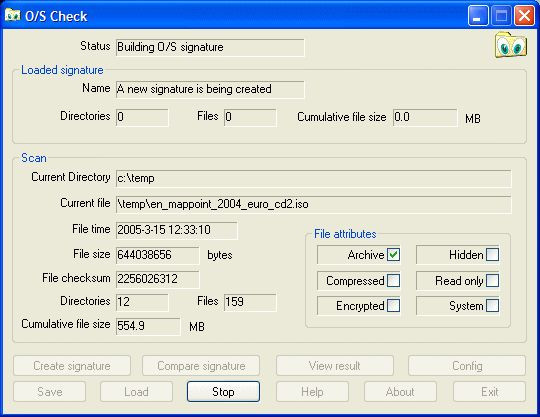Click the Scan Files field showing 159
The height and width of the screenshot is (417, 540).
pyautogui.click(x=250, y=302)
